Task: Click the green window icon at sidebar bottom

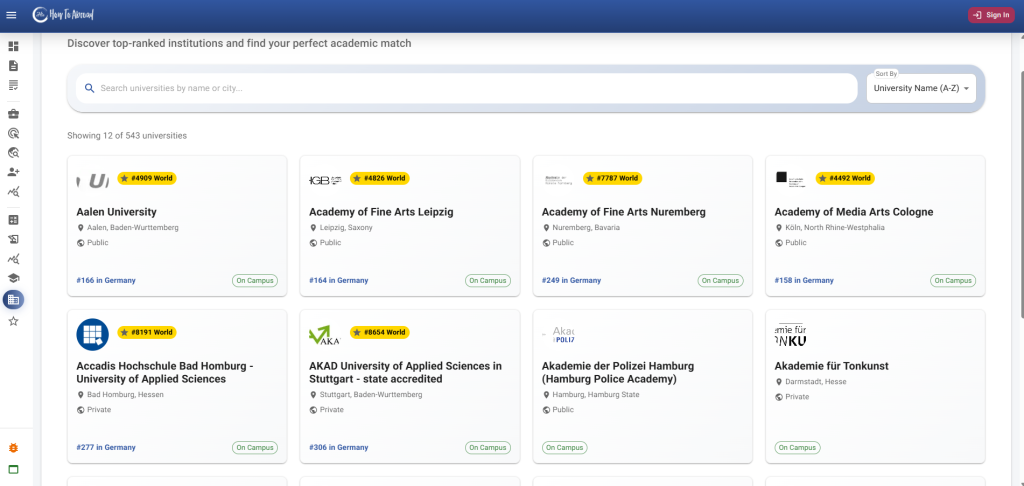Action: (13, 469)
